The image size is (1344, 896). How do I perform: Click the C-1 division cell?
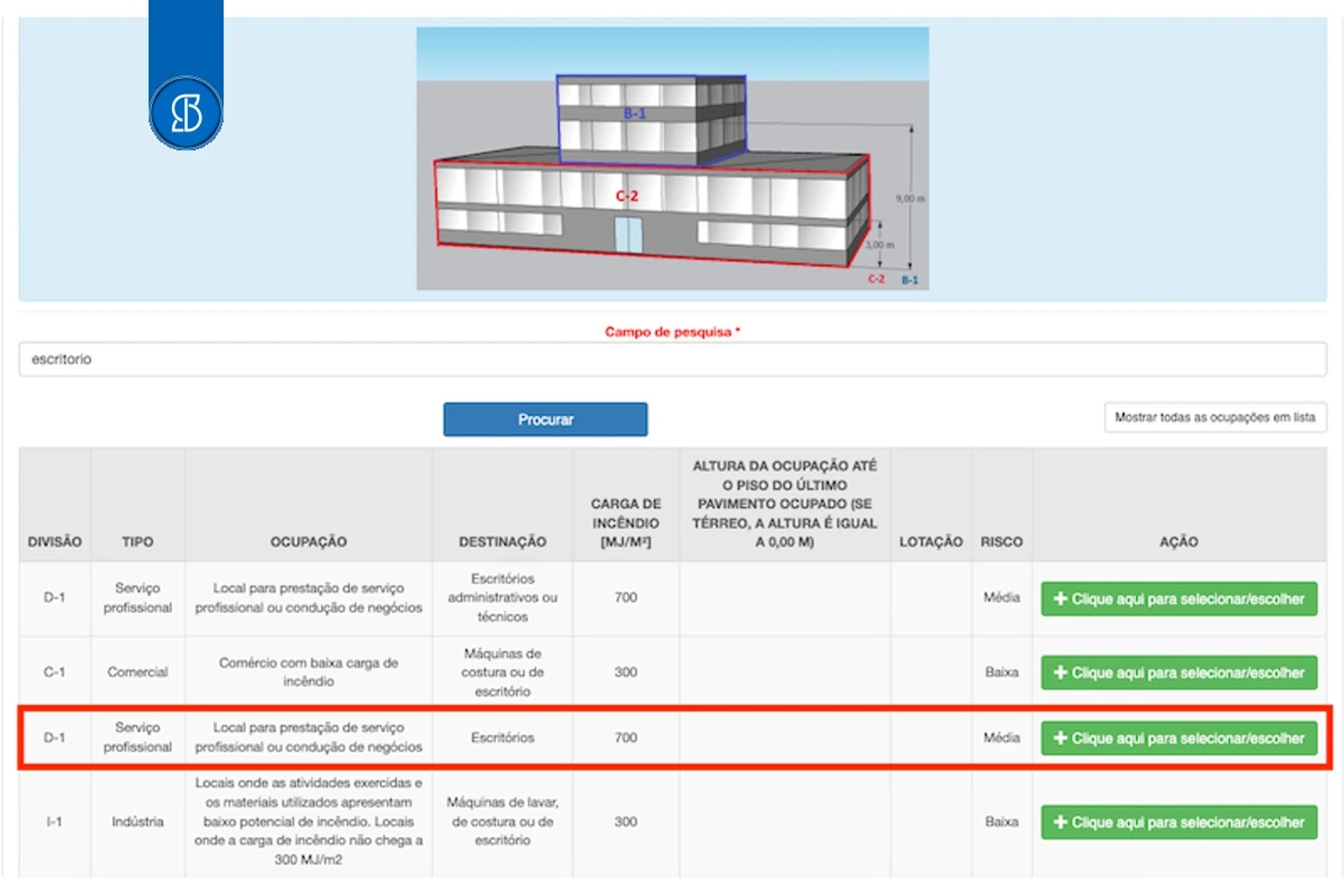coord(55,672)
